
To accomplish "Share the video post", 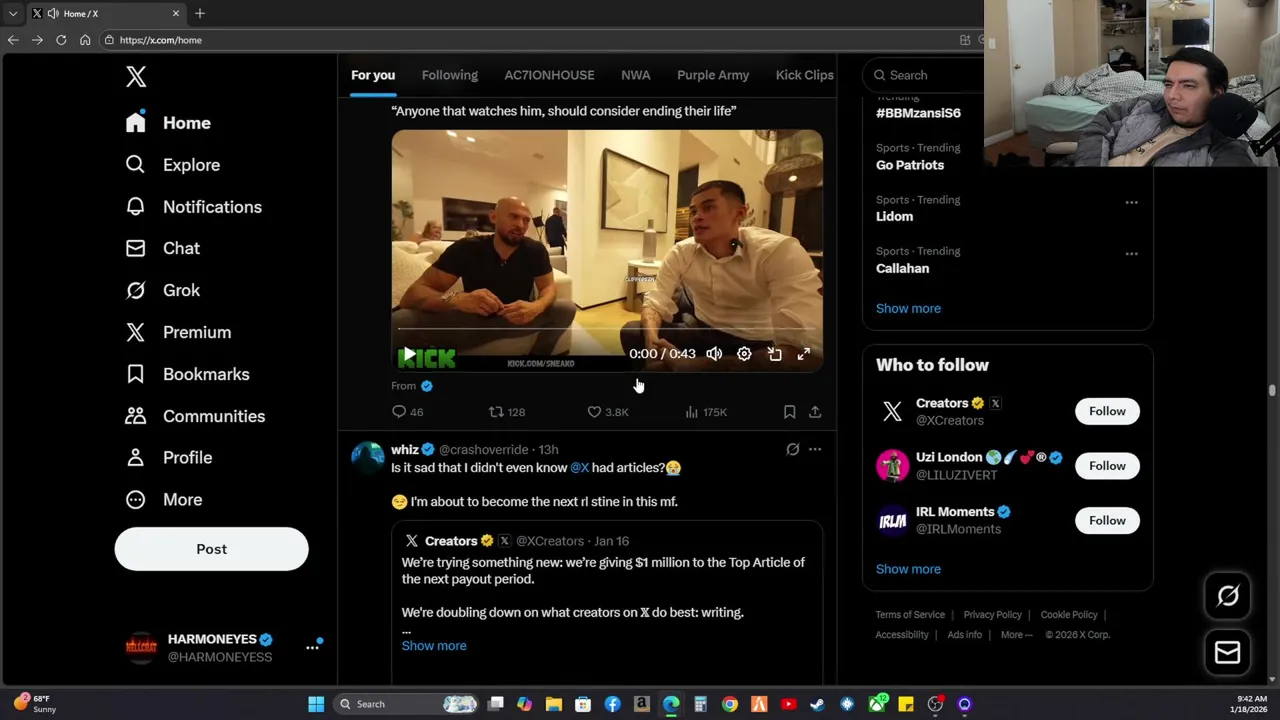I will pyautogui.click(x=815, y=412).
